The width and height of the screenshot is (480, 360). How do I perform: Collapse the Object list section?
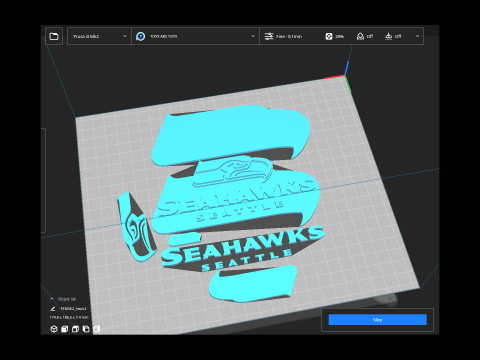point(52,299)
